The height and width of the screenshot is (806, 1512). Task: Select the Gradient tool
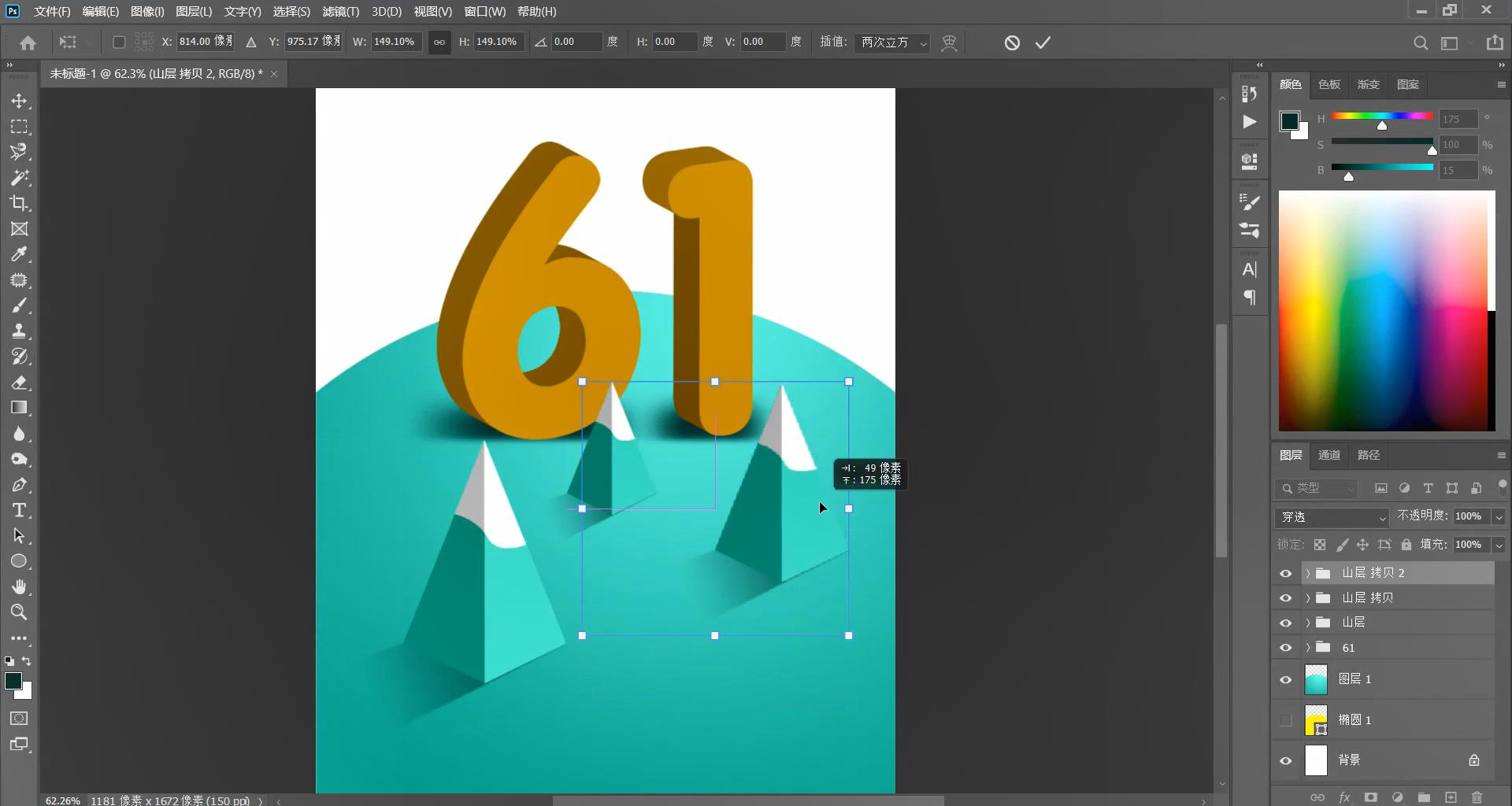[20, 408]
